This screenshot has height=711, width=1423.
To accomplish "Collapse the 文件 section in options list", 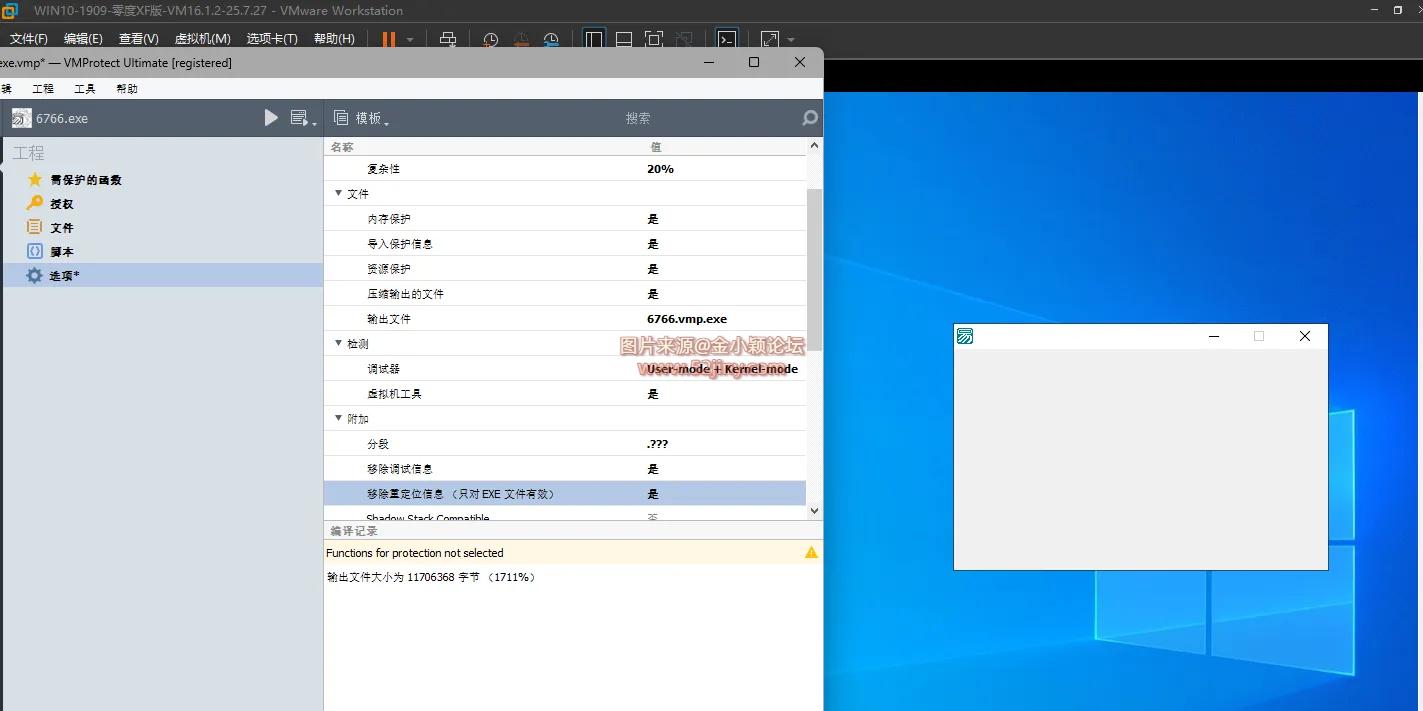I will [x=338, y=193].
